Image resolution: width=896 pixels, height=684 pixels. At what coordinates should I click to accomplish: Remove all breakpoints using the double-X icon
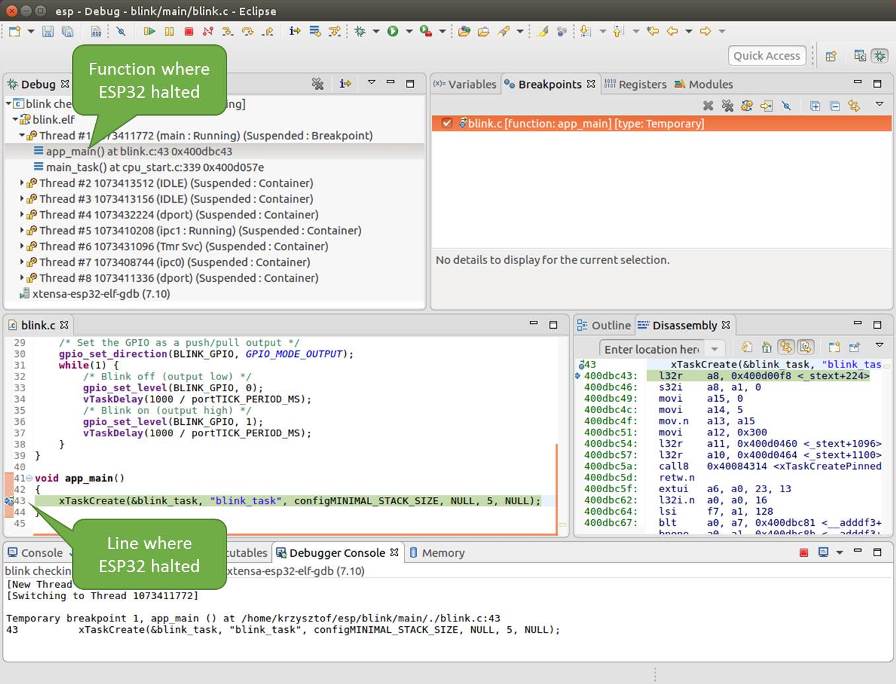[x=727, y=105]
